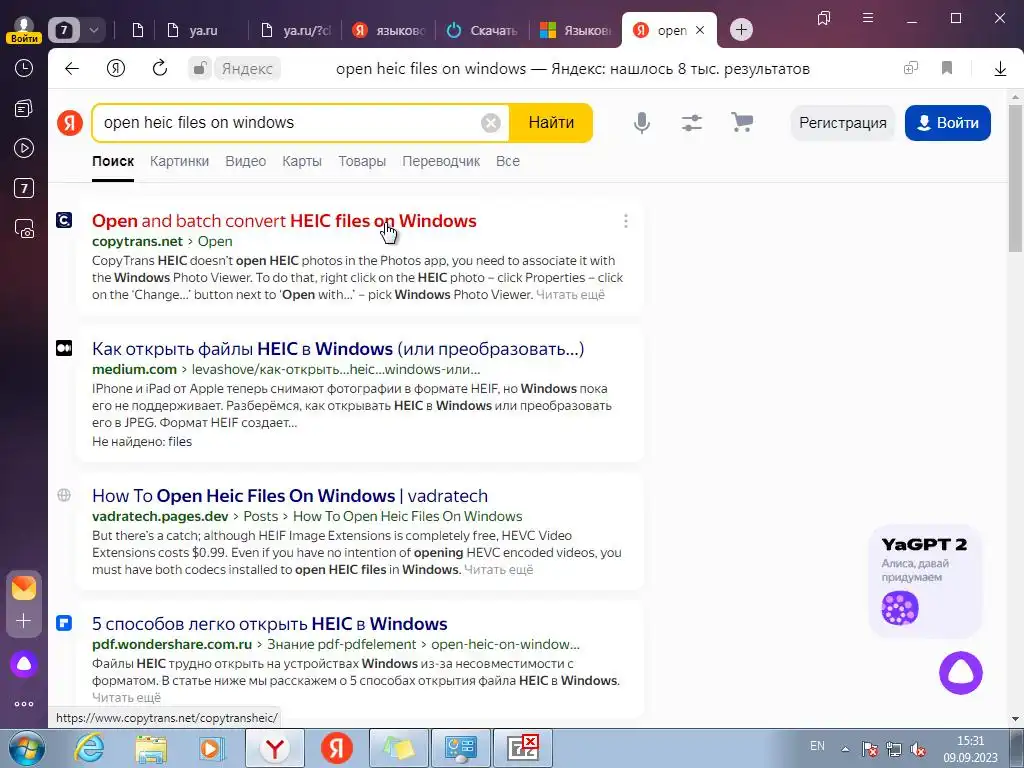Open the tab counter showing 7
This screenshot has height=768, width=1024.
point(64,30)
